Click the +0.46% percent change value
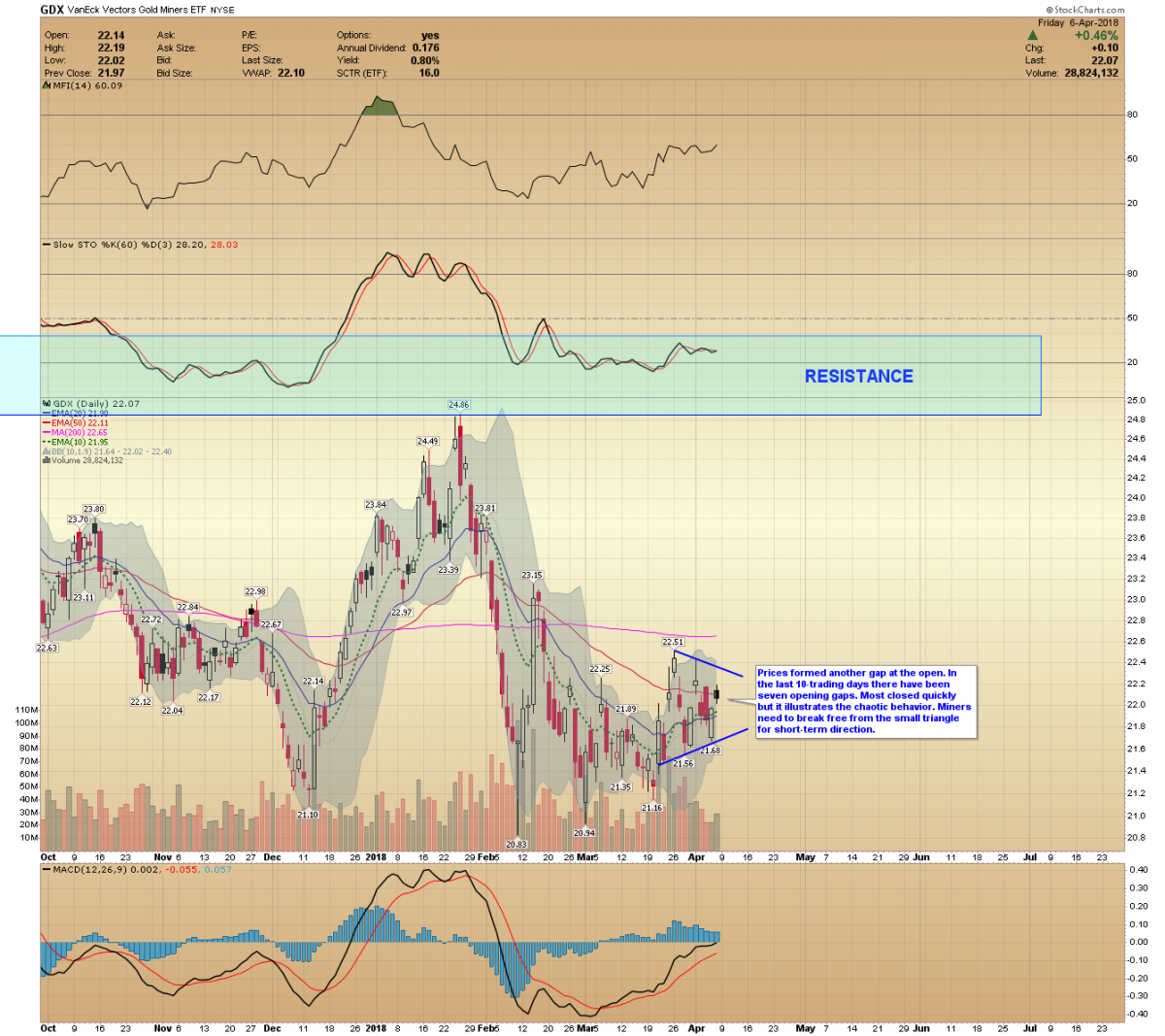This screenshot has width=1165, height=1036. pos(1096,36)
